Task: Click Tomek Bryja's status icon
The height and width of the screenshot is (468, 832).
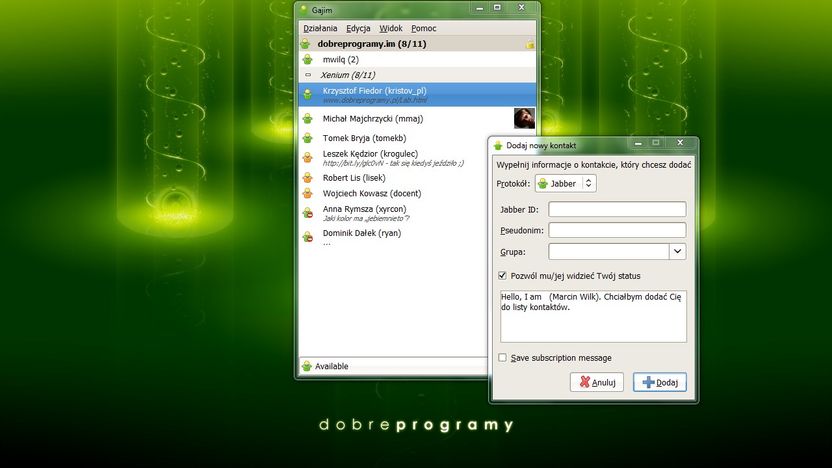Action: pos(308,138)
